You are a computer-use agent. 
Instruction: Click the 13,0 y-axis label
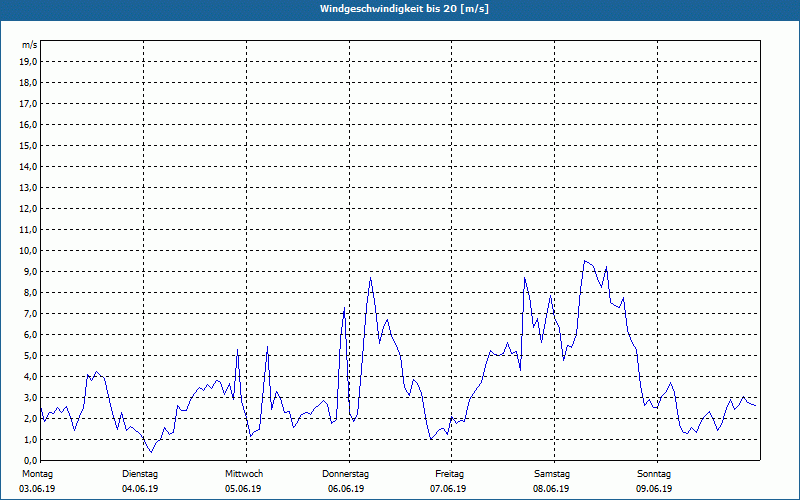pyautogui.click(x=28, y=187)
